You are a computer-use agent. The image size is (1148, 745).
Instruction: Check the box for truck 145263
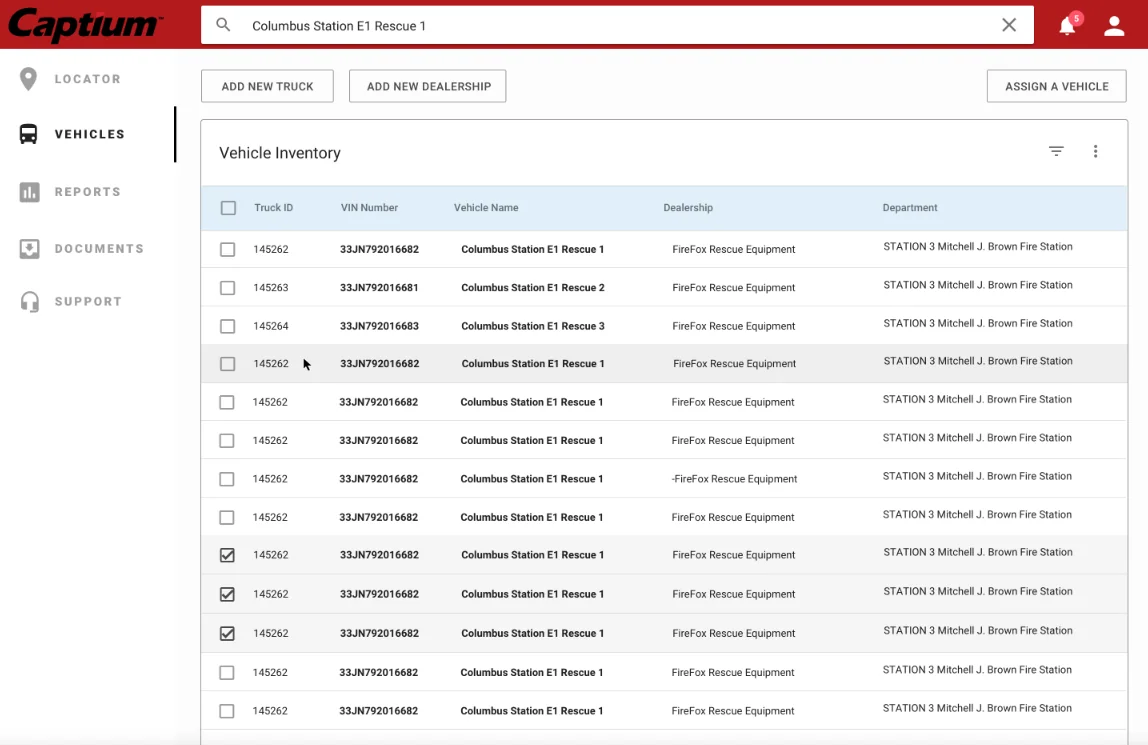pyautogui.click(x=228, y=288)
